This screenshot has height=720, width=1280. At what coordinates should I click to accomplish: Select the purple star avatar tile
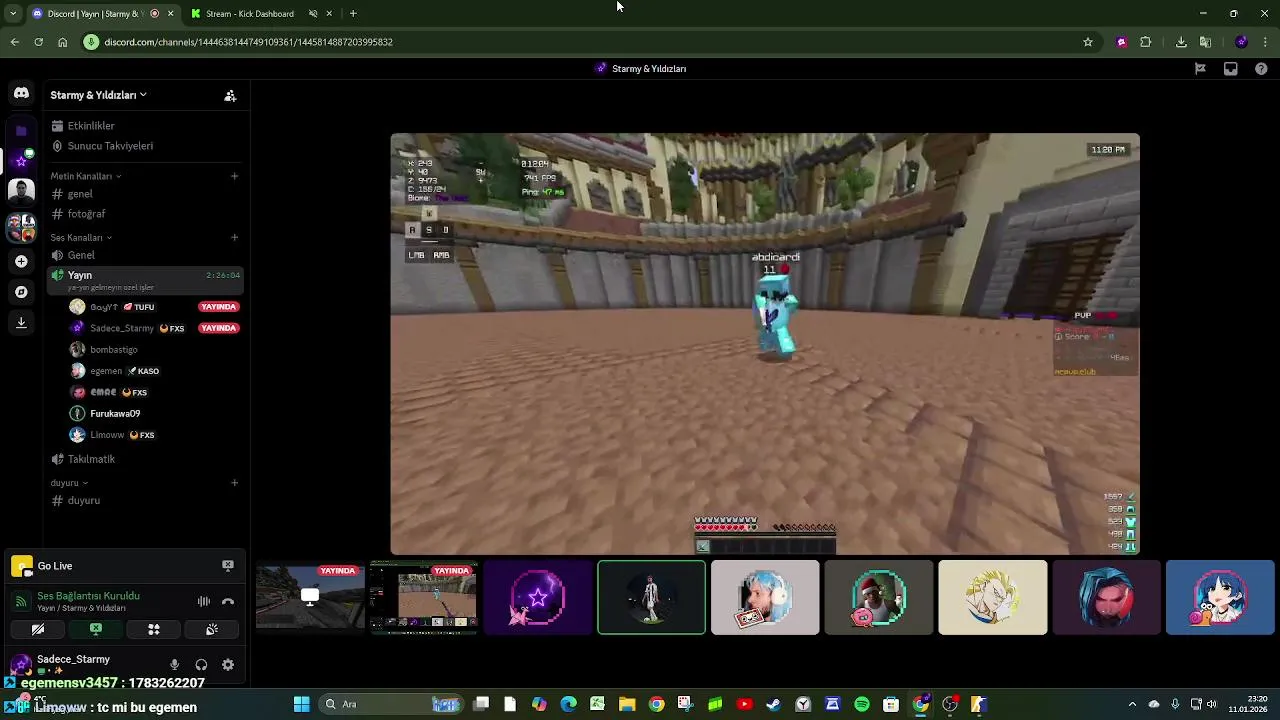pos(538,598)
